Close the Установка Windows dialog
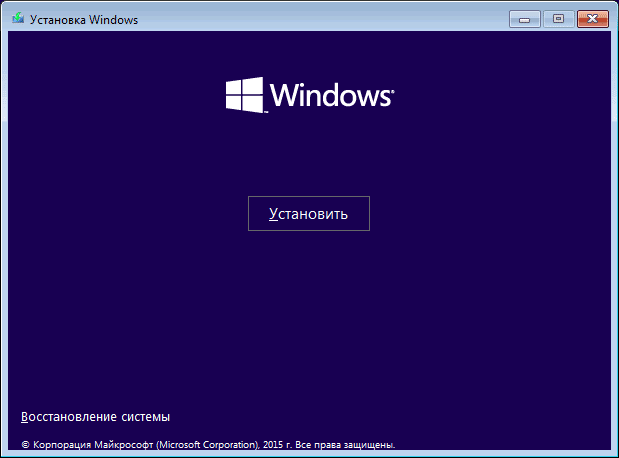619x458 pixels. 592,18
